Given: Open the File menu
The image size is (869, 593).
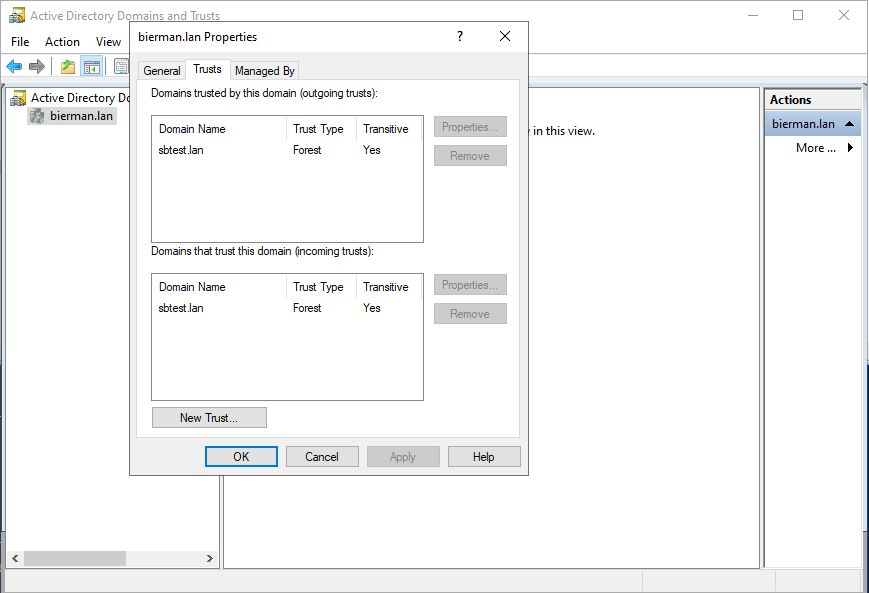Looking at the screenshot, I should 20,42.
